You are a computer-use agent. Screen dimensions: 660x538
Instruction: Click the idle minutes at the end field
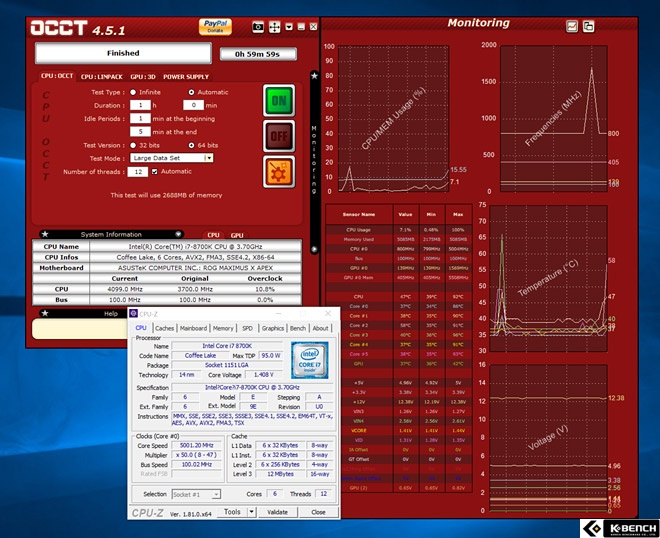140,132
